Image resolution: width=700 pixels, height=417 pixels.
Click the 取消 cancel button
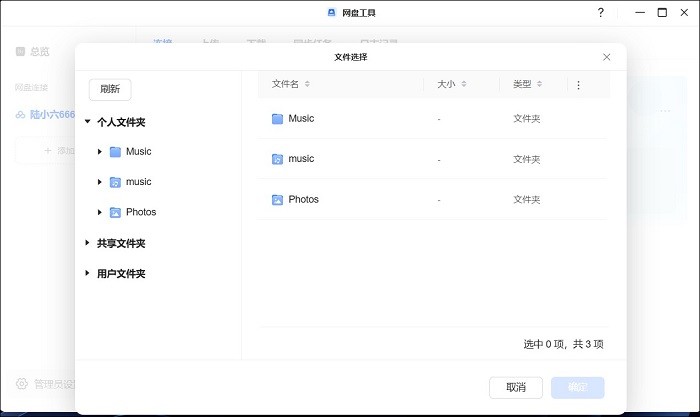[515, 387]
